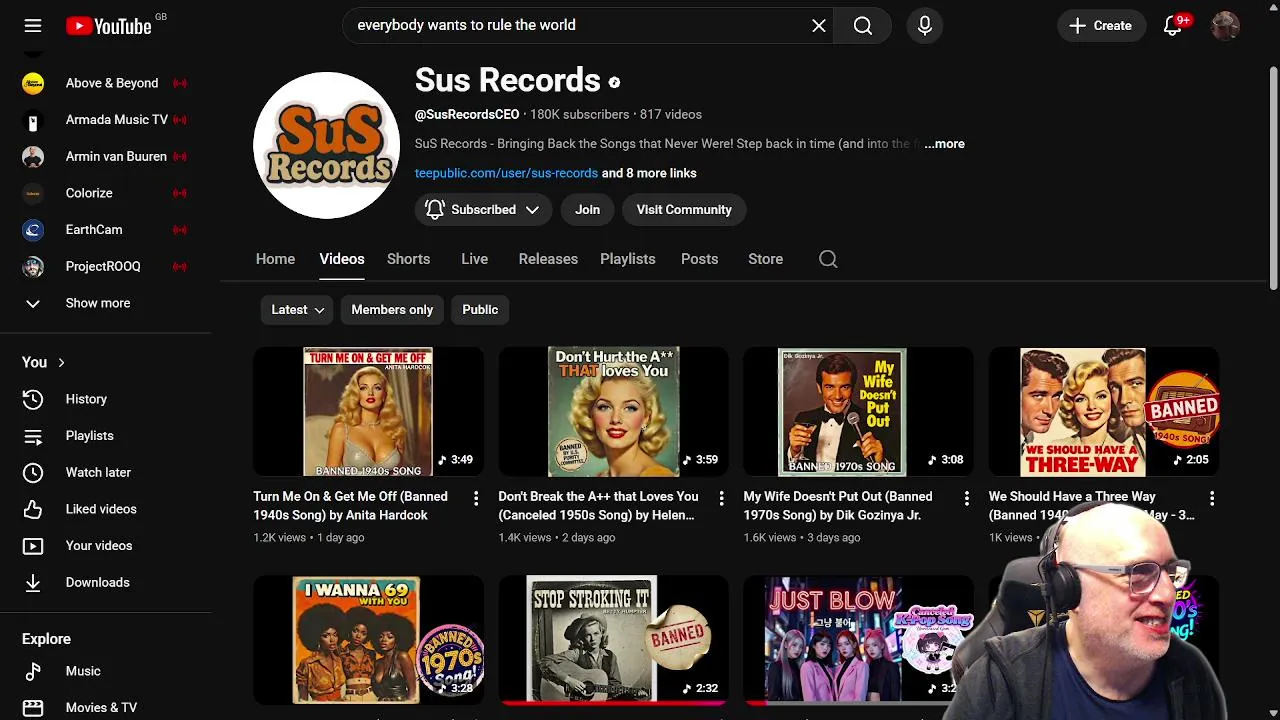Toggle the Members only filter

392,310
